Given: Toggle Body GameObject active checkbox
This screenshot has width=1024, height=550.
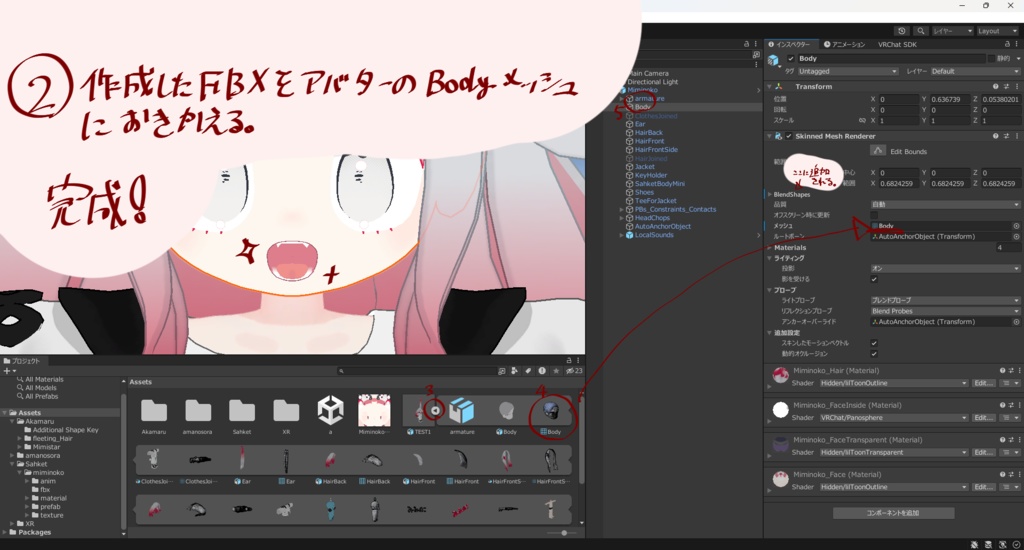Looking at the screenshot, I should [x=791, y=59].
